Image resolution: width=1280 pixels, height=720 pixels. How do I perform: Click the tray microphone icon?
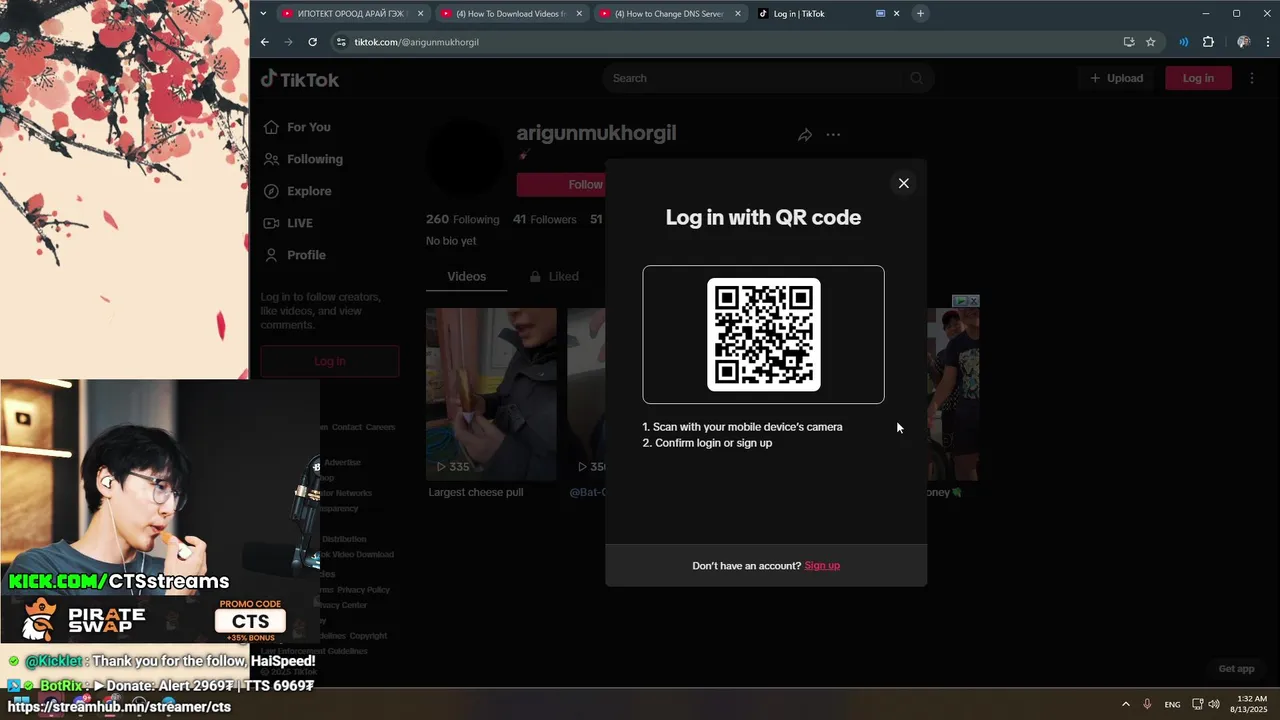click(1147, 704)
